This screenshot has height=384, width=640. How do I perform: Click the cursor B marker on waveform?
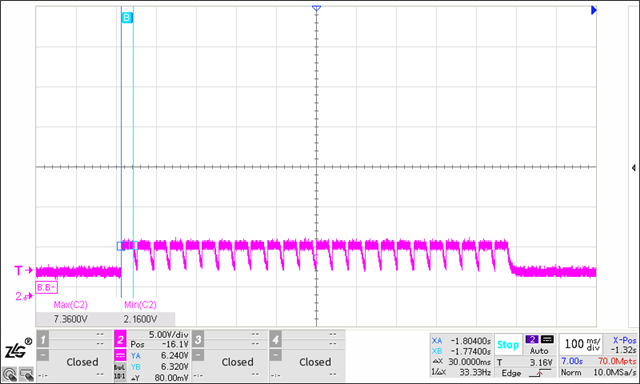pyautogui.click(x=127, y=18)
